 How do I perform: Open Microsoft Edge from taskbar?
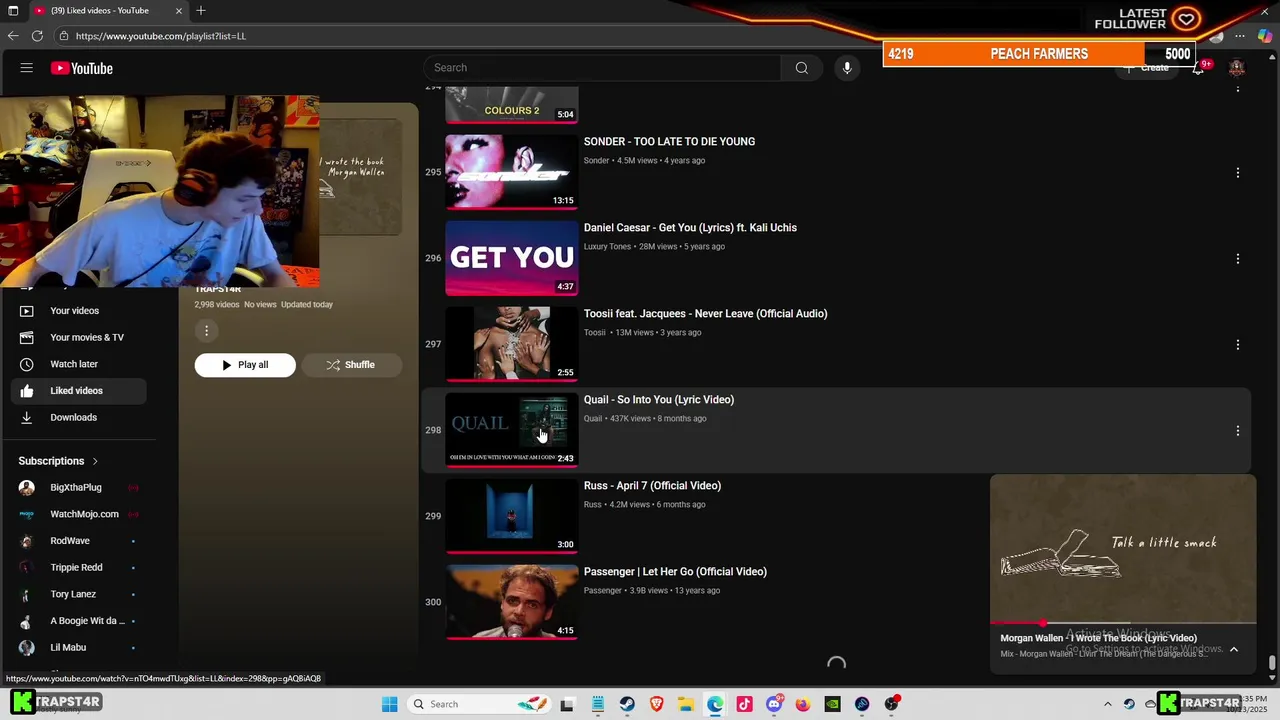coord(715,704)
